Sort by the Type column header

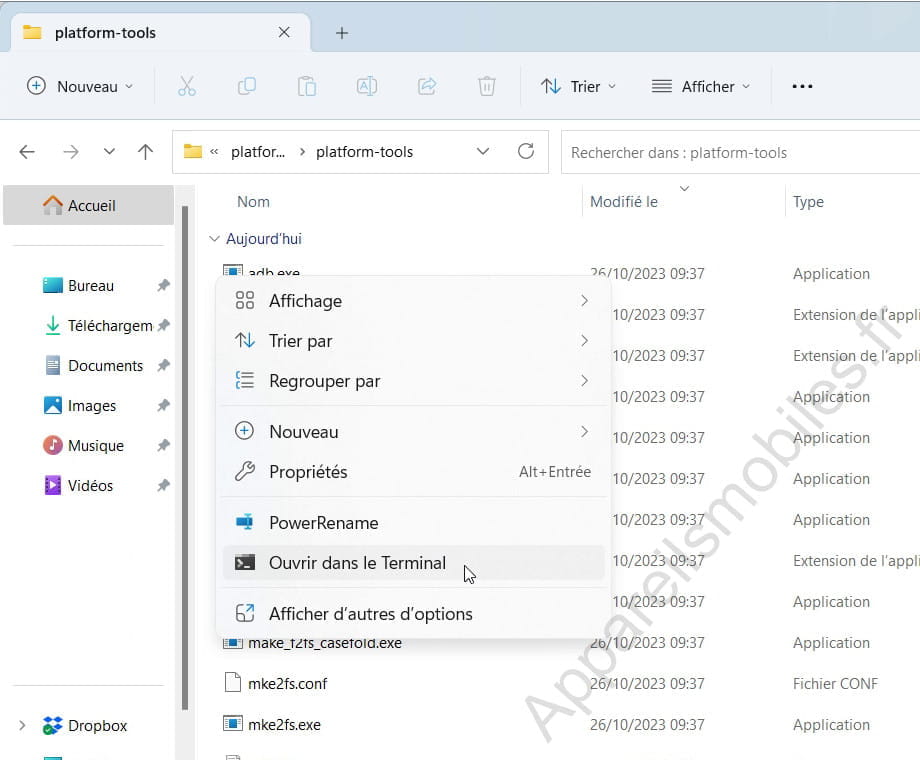tap(808, 201)
